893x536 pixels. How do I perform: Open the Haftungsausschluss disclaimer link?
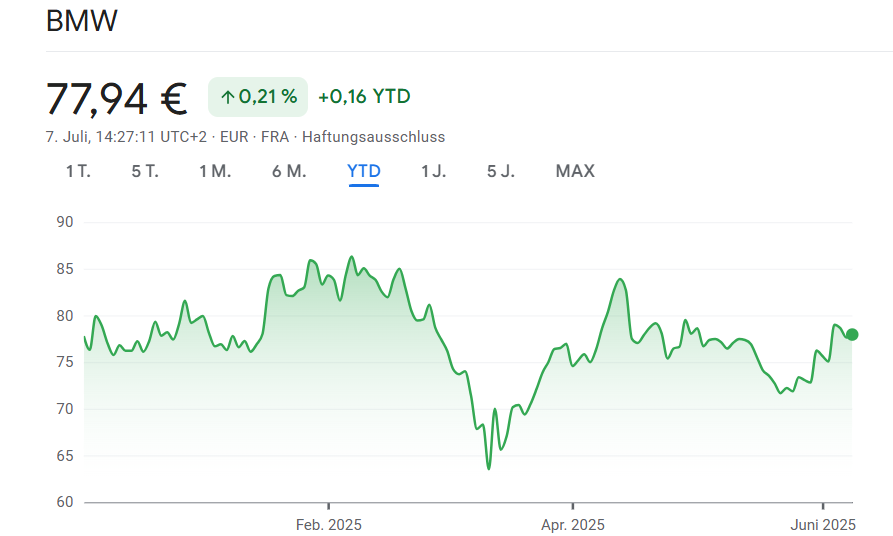coord(374,137)
